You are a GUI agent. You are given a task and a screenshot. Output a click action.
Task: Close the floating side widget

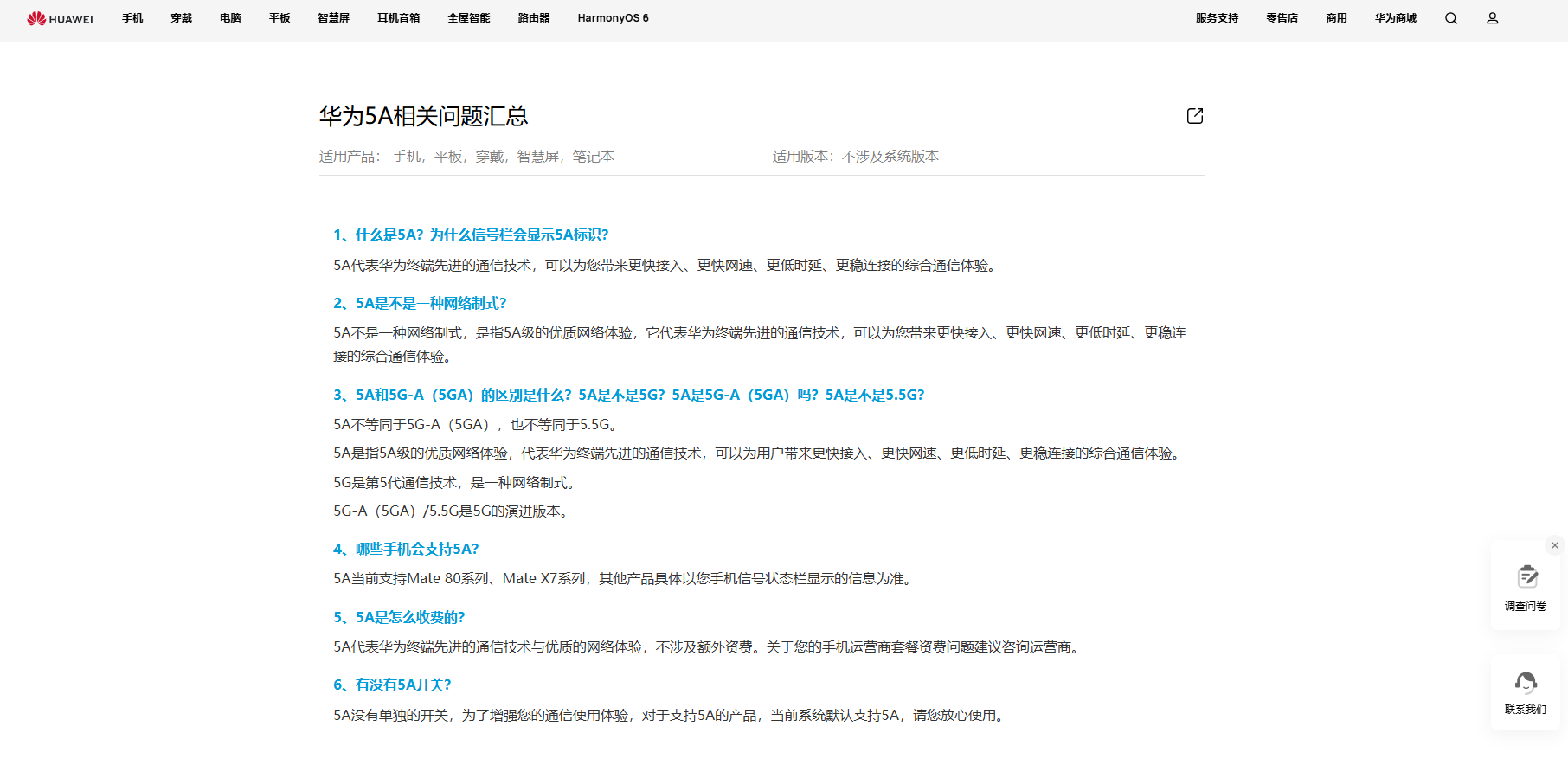(x=1555, y=545)
